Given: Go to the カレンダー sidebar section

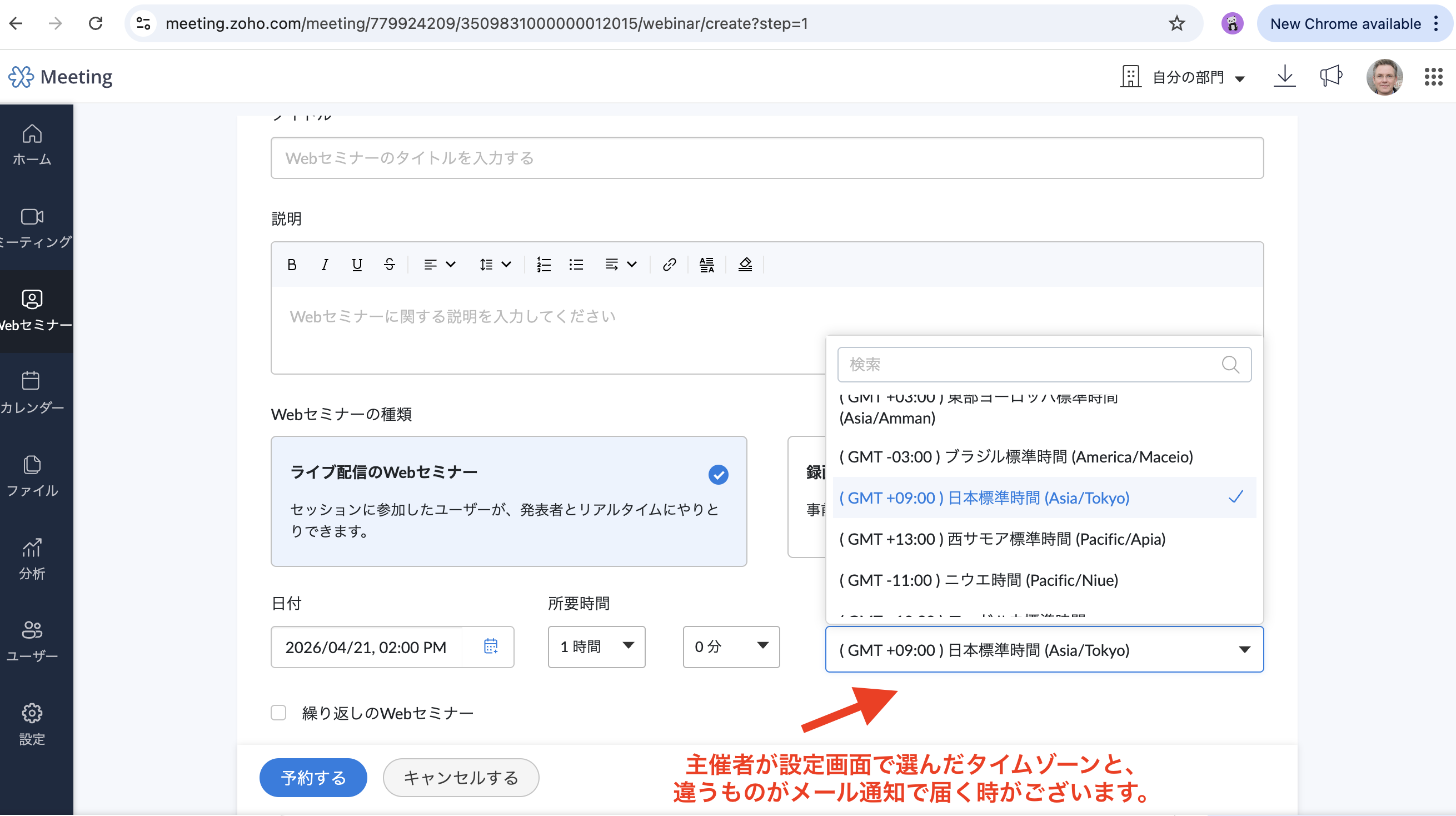Looking at the screenshot, I should coord(32,392).
